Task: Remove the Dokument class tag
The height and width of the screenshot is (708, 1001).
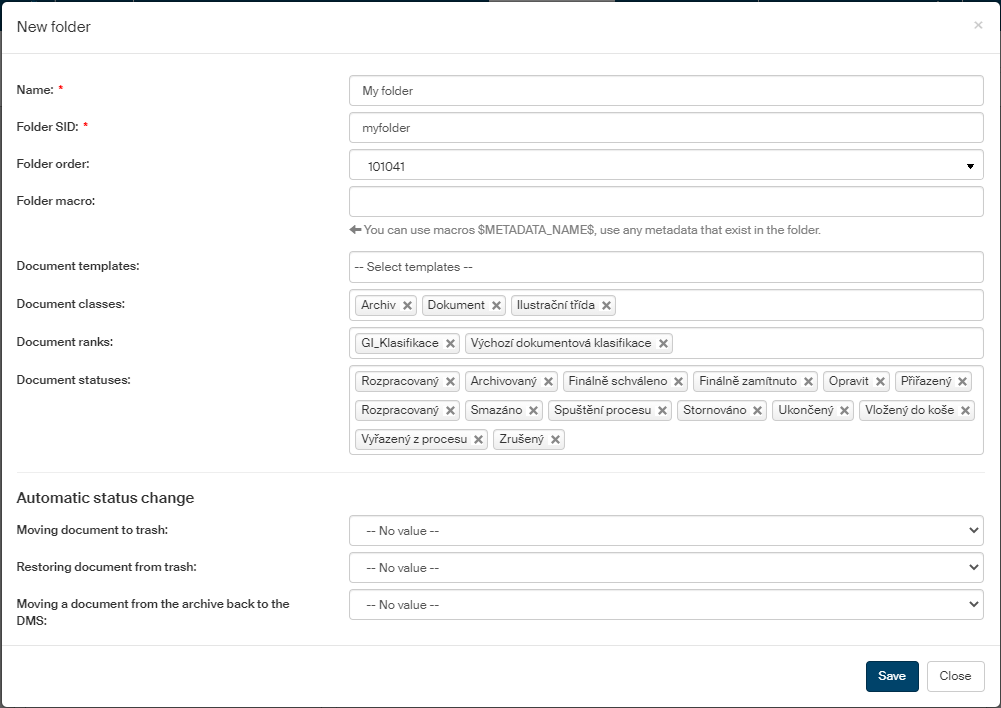Action: pos(496,306)
